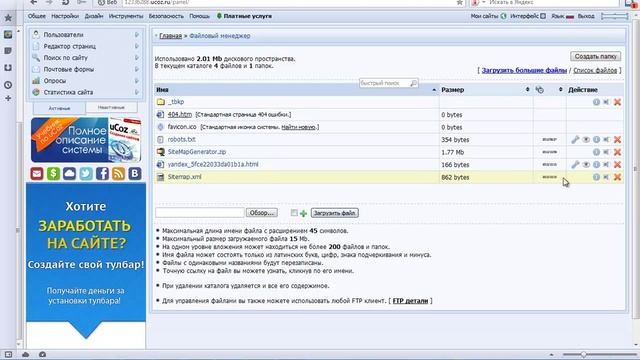Open the Инструменты menu

coord(126,16)
